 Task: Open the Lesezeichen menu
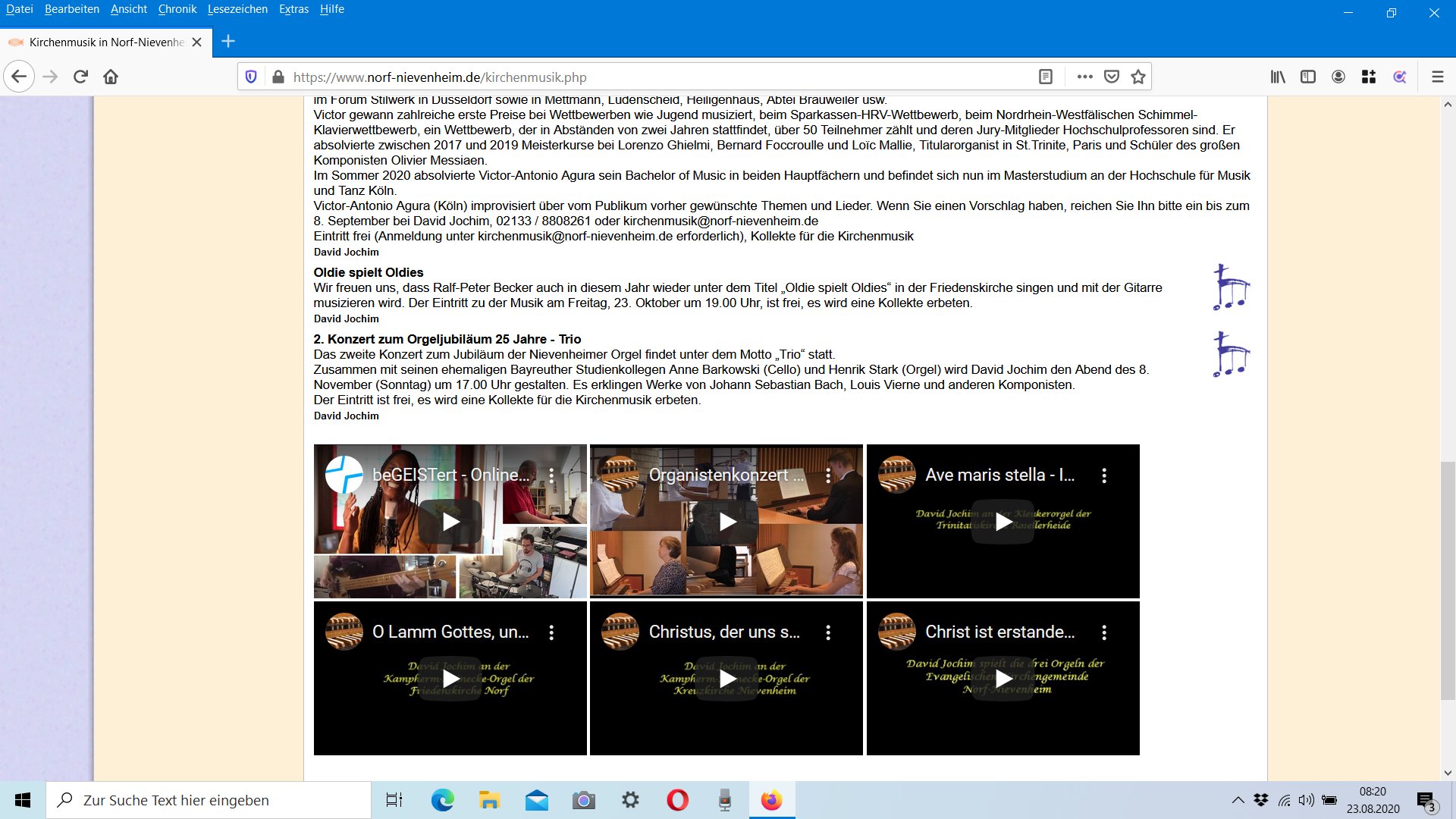click(237, 9)
